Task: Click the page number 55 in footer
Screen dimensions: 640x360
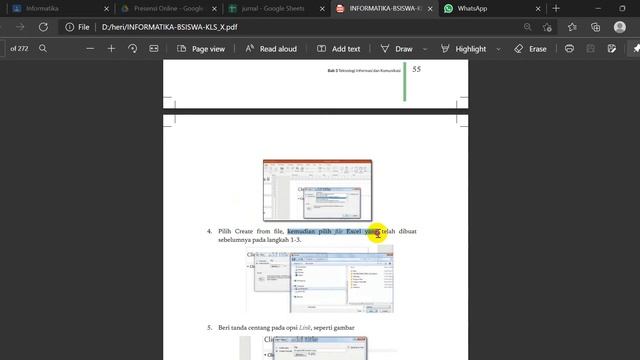Action: [x=416, y=69]
